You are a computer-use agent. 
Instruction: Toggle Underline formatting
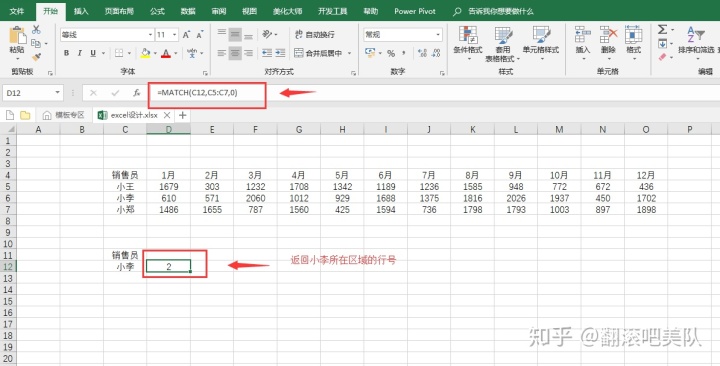93,53
